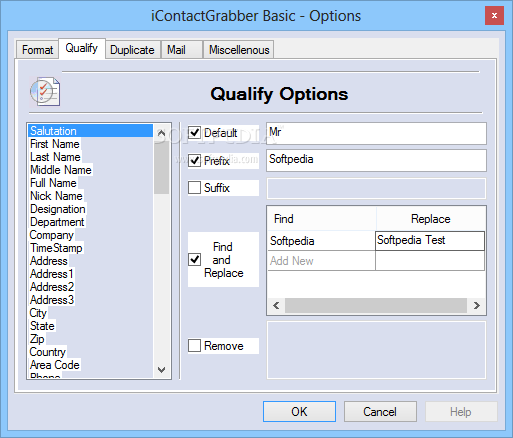Click the Default value field containing Mr

click(376, 133)
